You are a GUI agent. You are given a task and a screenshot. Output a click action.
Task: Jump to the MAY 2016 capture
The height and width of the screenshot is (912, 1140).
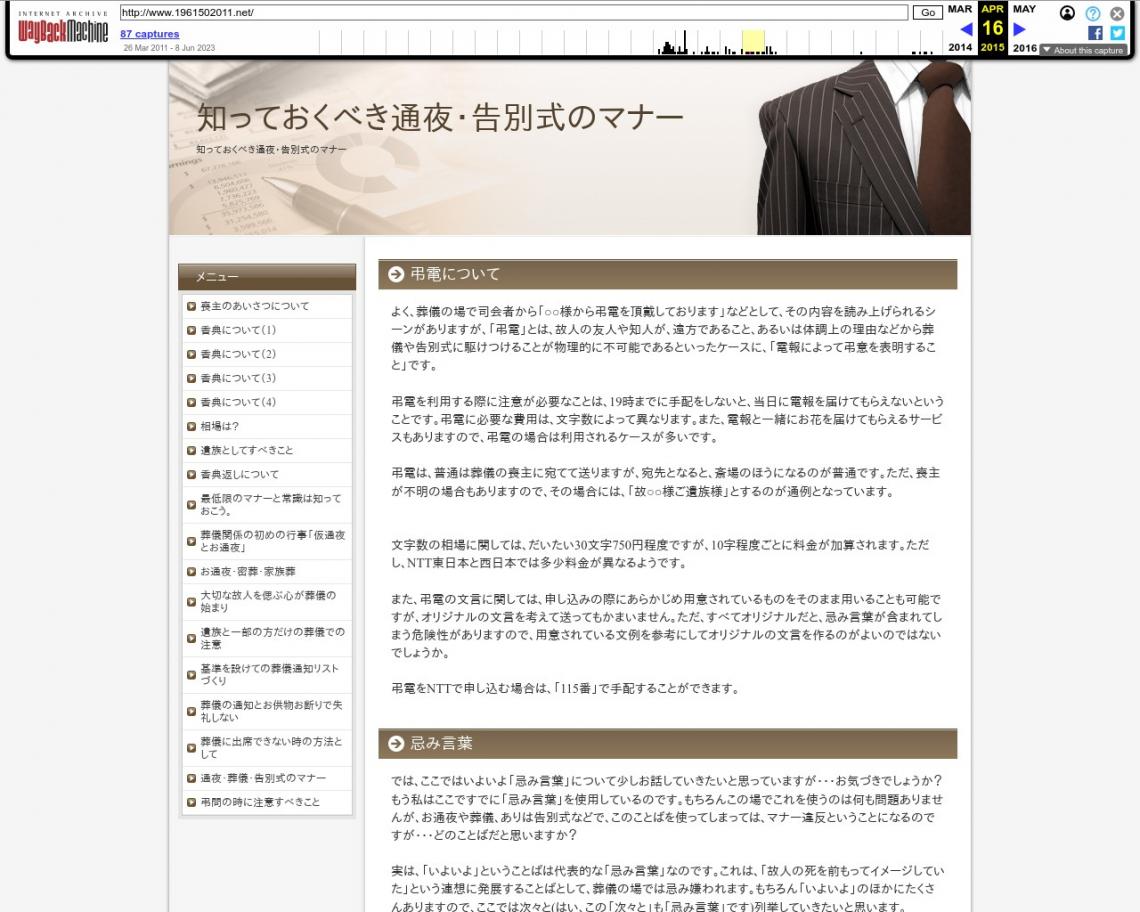pos(1024,28)
